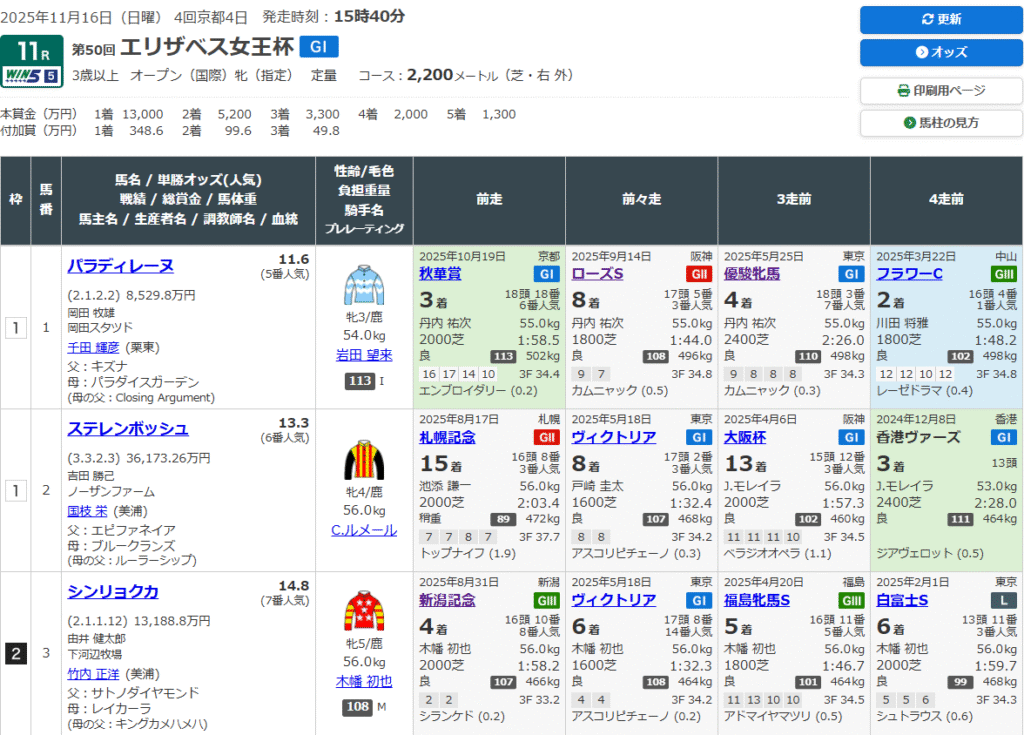Open the 札幌記念 past race result
Screen dimensions: 1024x735
[x=447, y=437]
